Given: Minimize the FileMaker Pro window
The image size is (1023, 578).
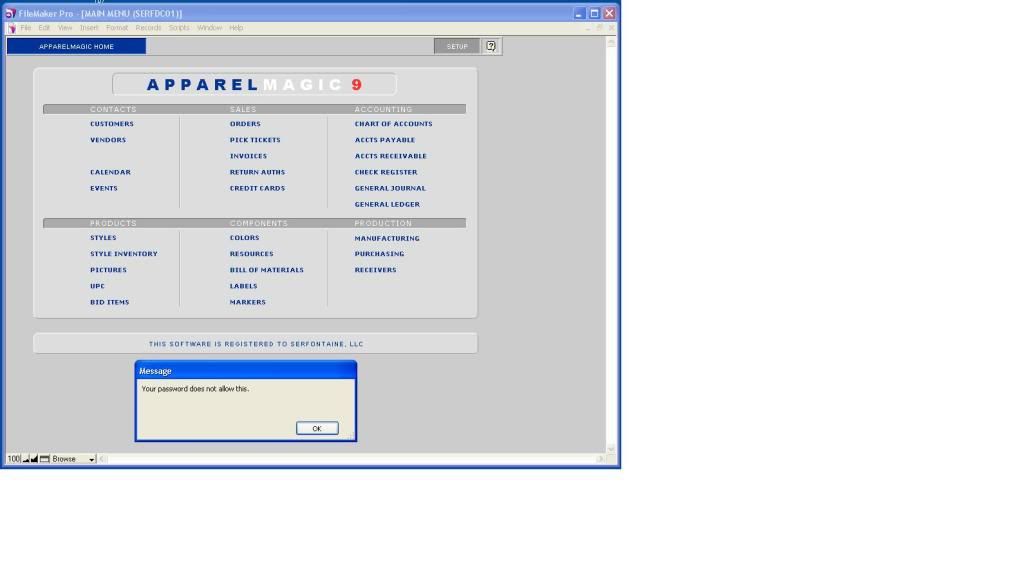Looking at the screenshot, I should [579, 13].
